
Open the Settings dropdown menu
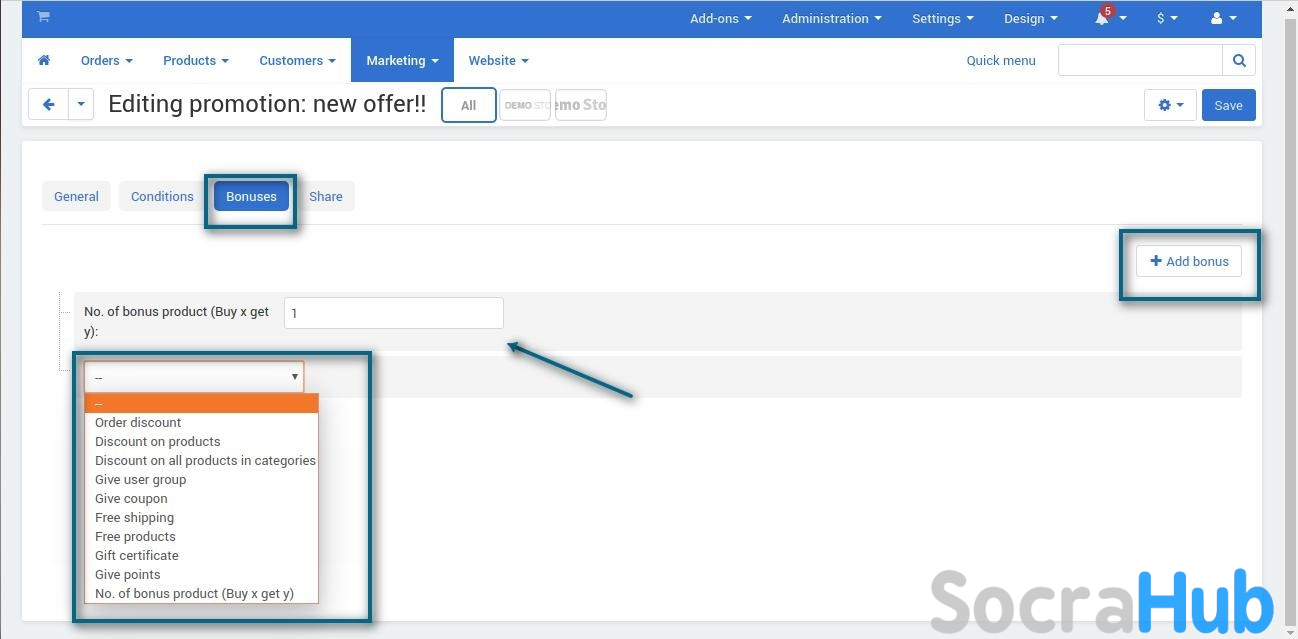942,18
